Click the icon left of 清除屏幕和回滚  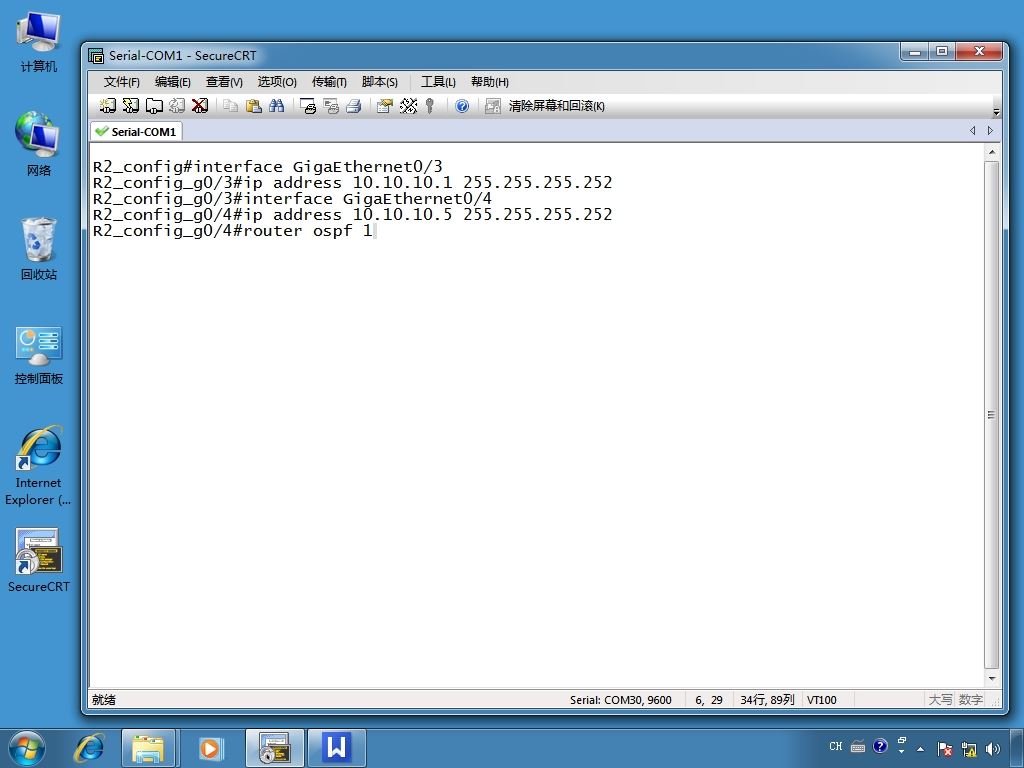tap(492, 106)
